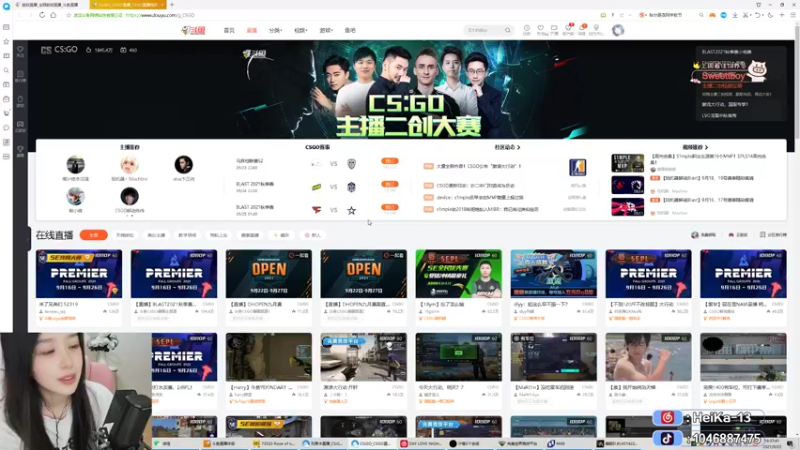Open the 视频 dropdown in nav
This screenshot has width=800, height=450.
coord(301,30)
